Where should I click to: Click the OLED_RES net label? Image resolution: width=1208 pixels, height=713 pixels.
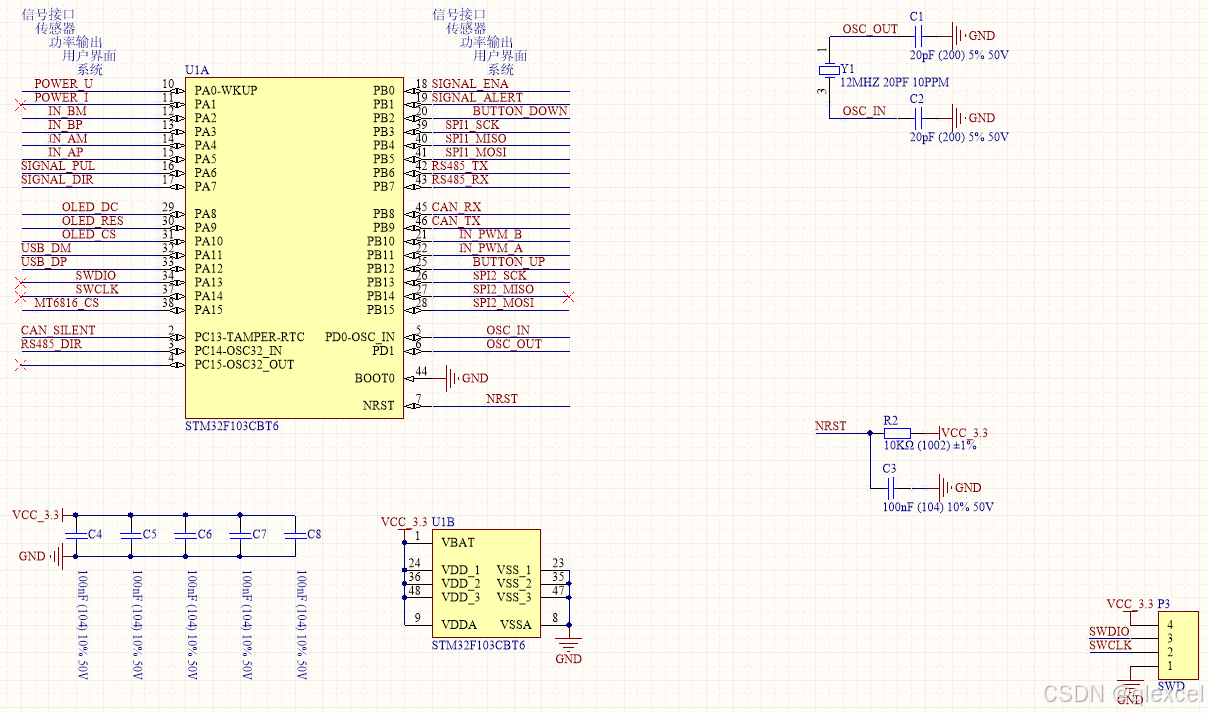[x=93, y=221]
